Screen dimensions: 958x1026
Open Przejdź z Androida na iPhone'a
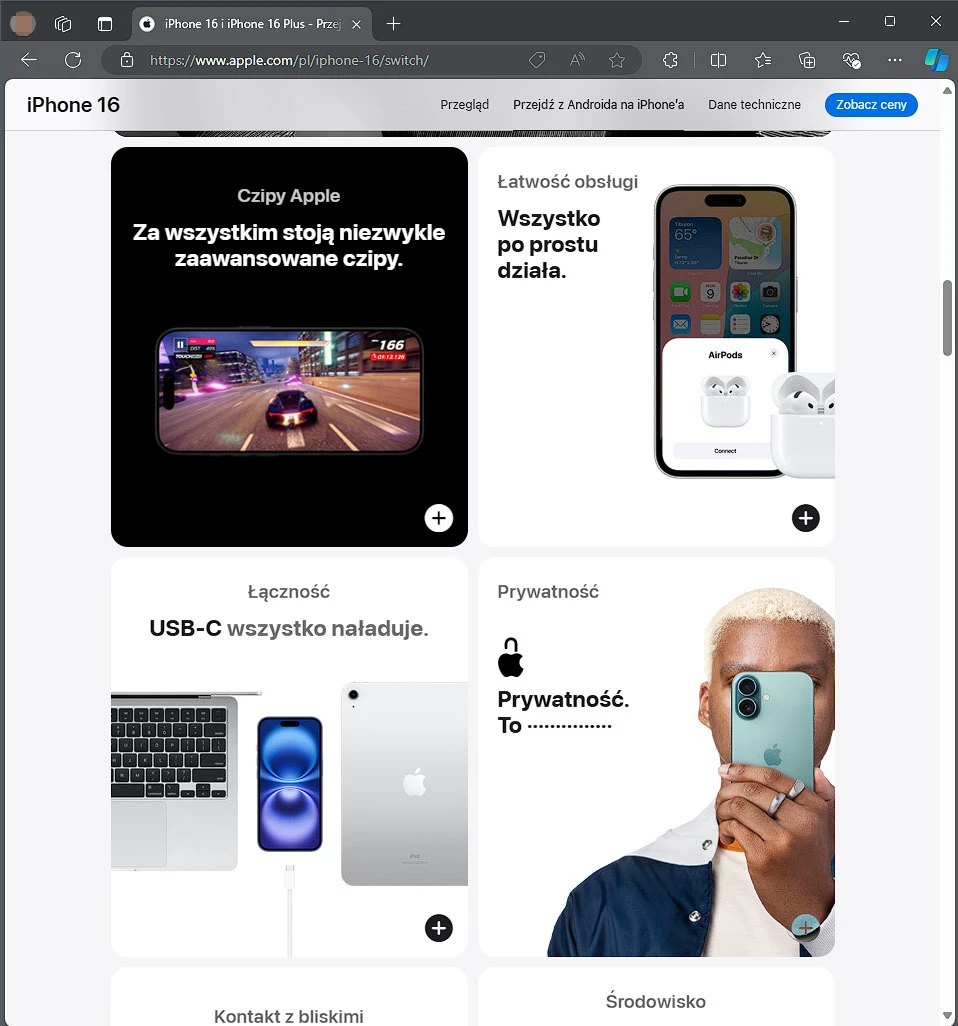click(x=598, y=105)
